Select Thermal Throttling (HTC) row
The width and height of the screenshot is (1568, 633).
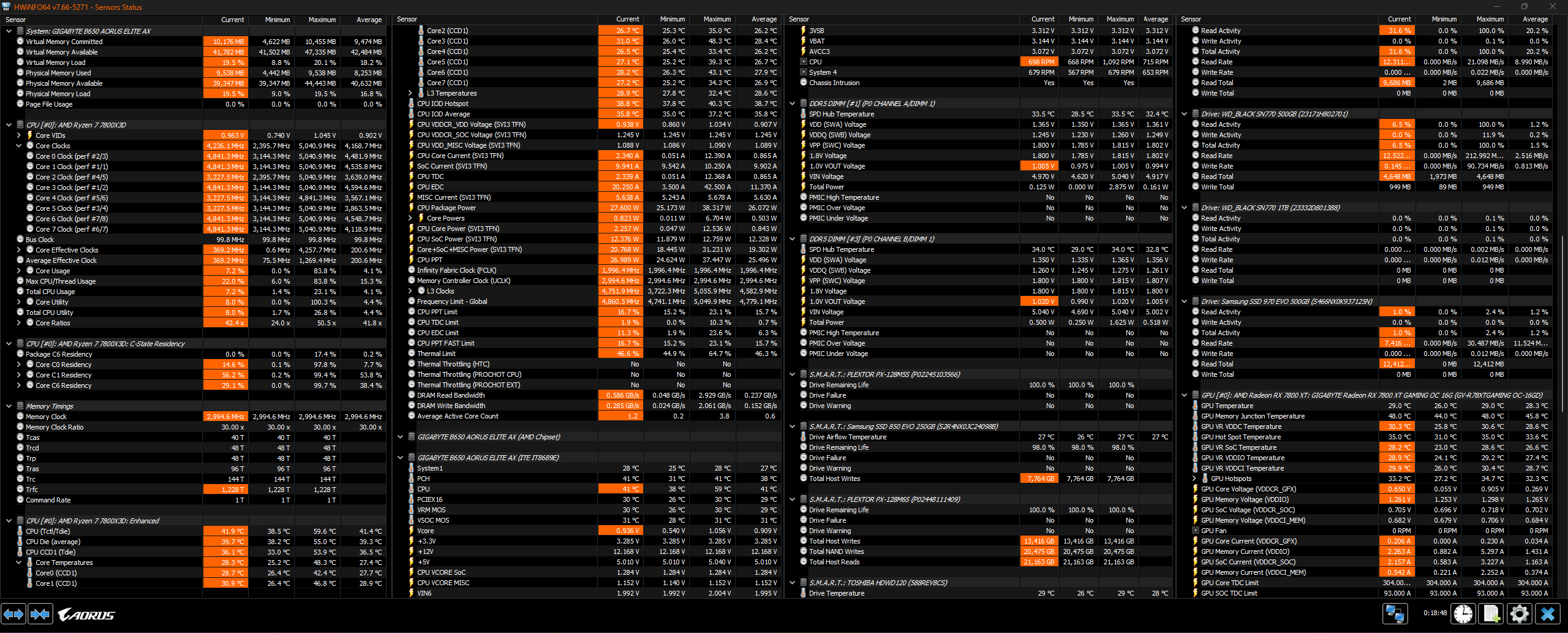tap(587, 364)
